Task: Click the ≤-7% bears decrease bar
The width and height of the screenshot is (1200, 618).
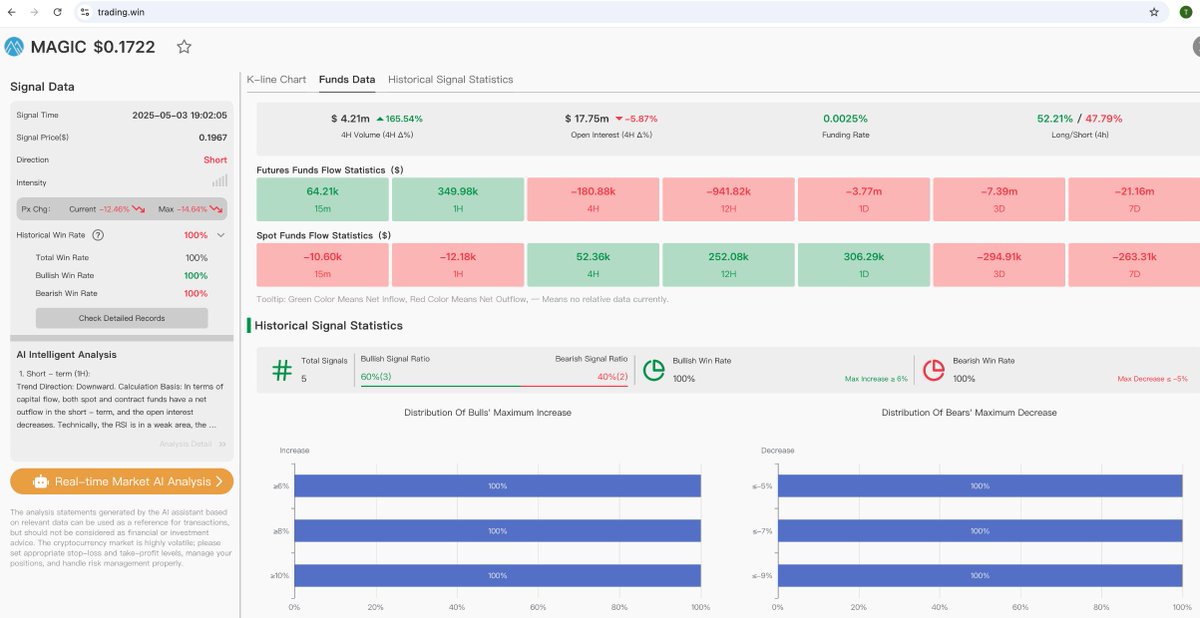Action: (981, 531)
